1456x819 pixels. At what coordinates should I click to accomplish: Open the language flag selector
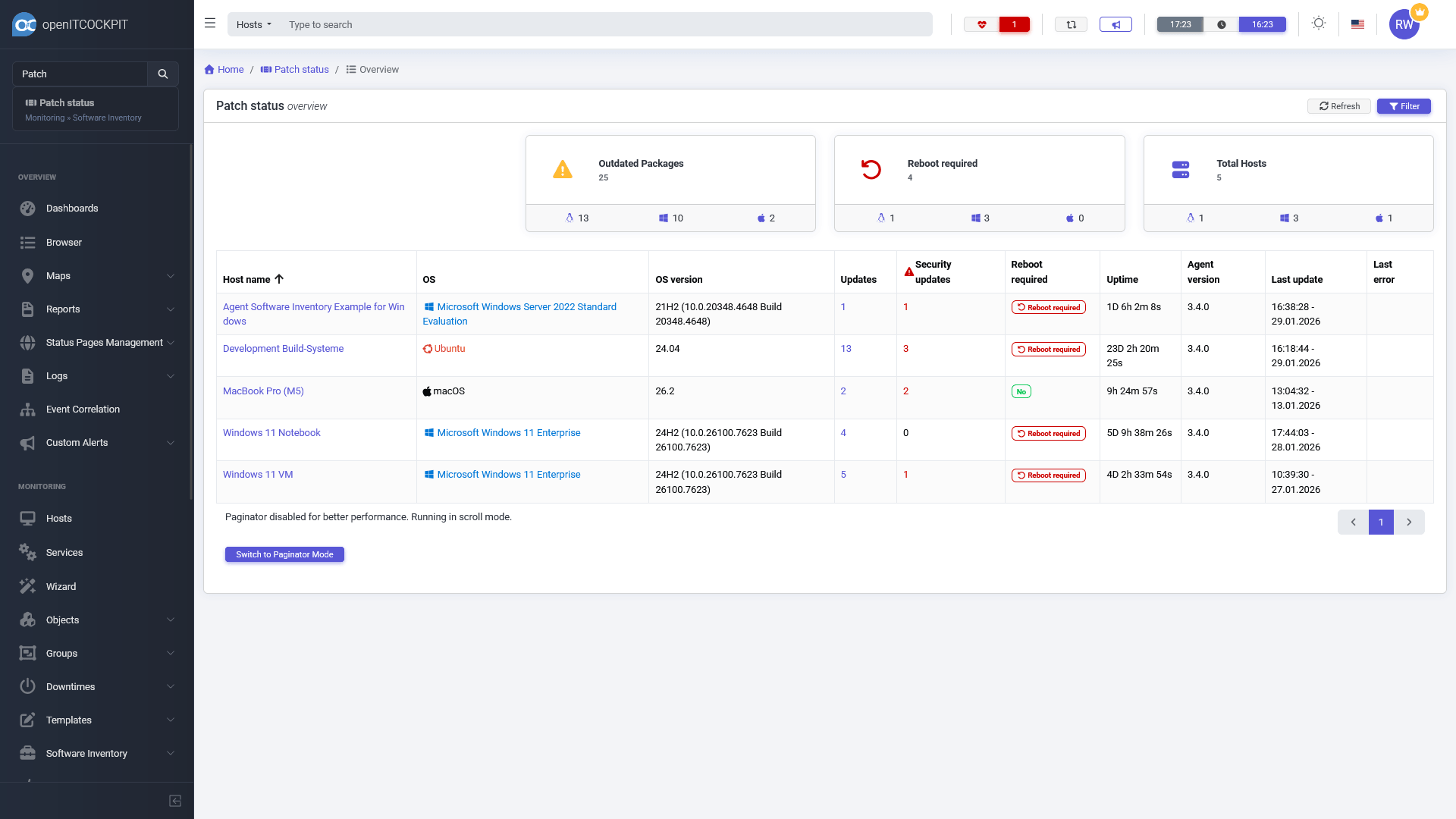(1357, 24)
